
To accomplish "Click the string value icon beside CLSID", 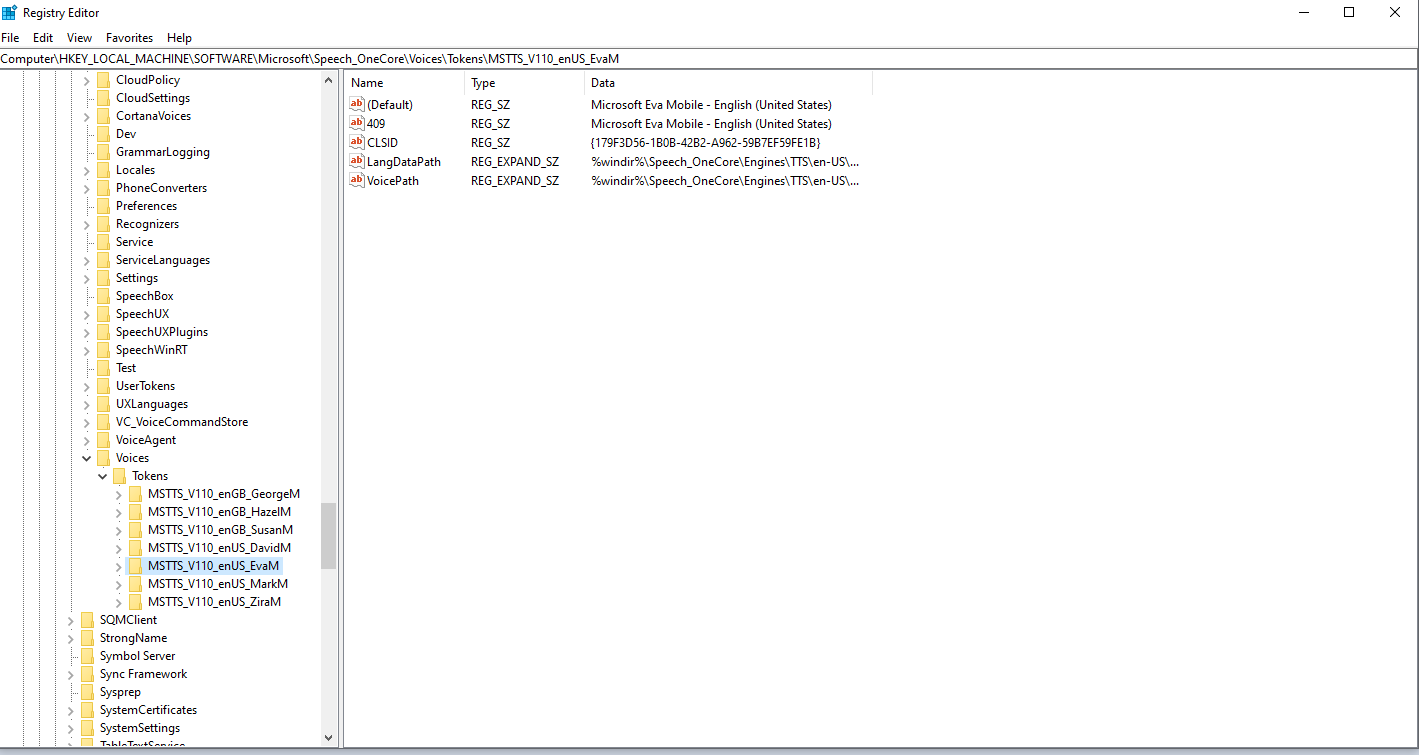I will click(357, 142).
